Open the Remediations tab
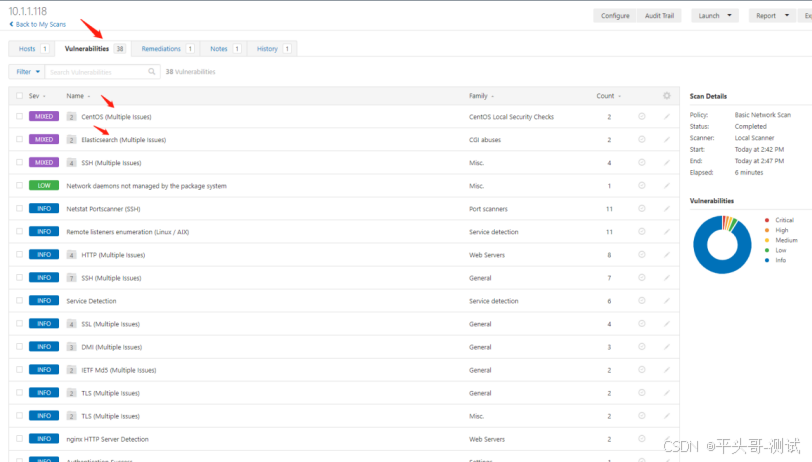This screenshot has width=812, height=462. click(x=166, y=49)
